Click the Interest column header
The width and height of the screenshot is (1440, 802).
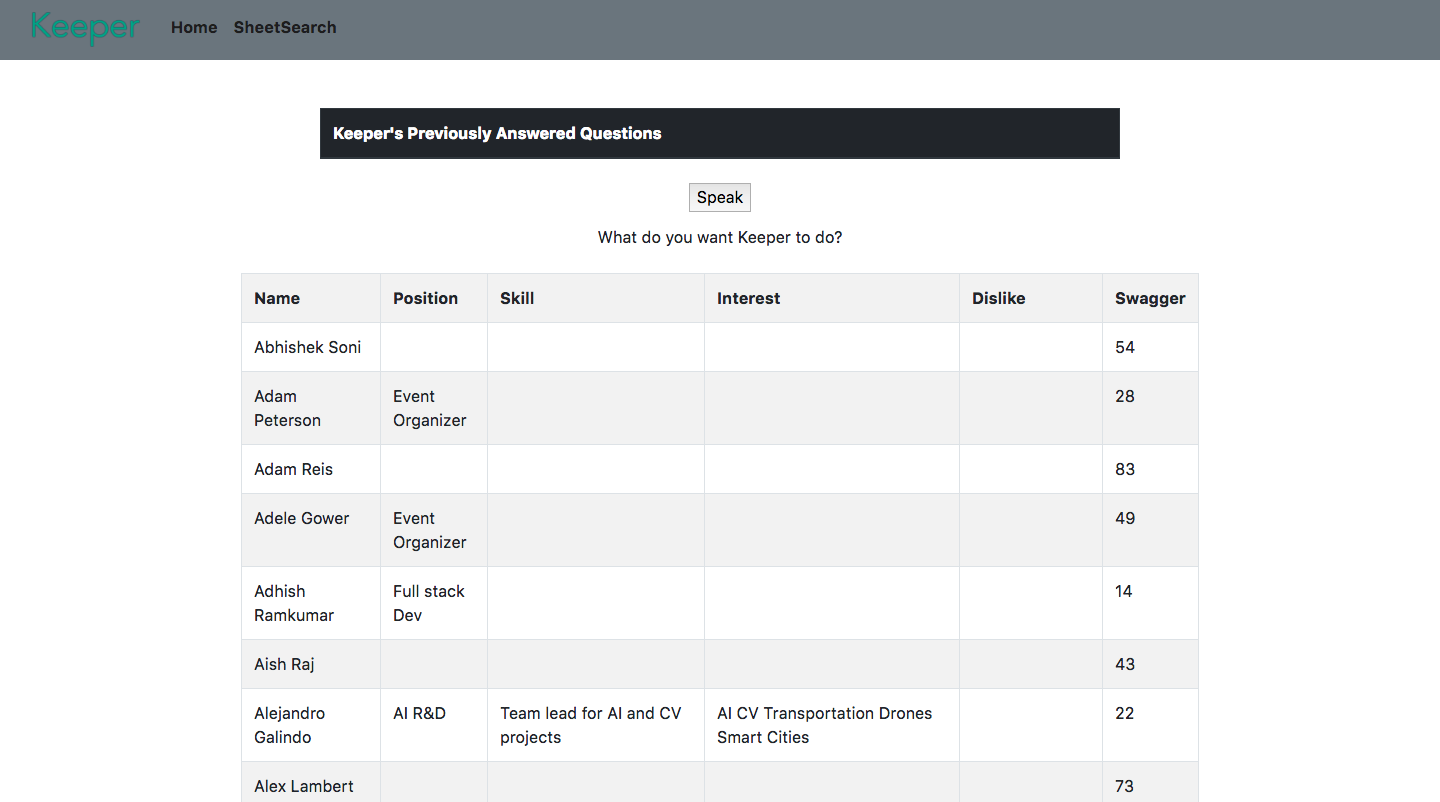click(x=832, y=298)
